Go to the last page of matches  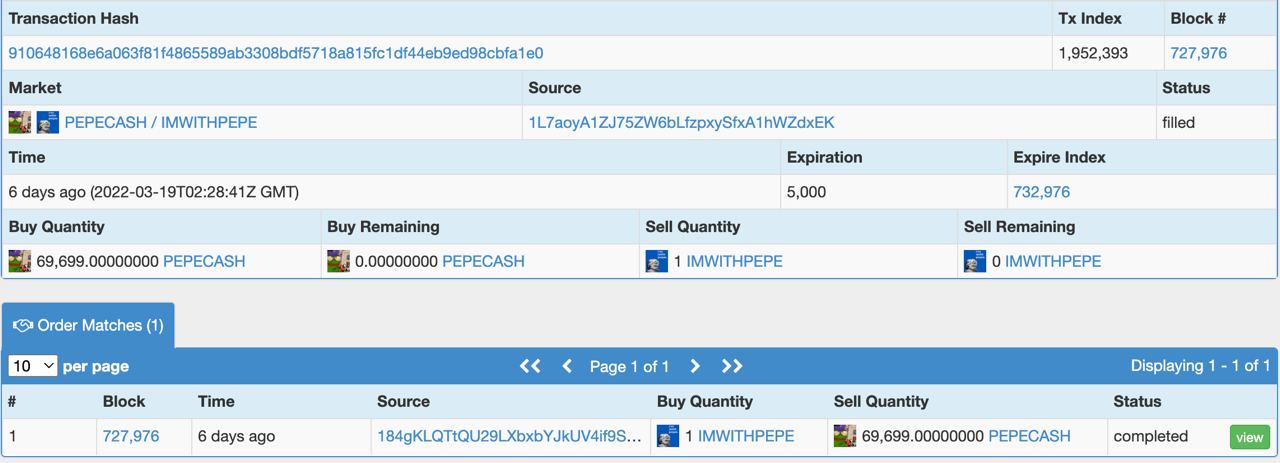(x=732, y=366)
